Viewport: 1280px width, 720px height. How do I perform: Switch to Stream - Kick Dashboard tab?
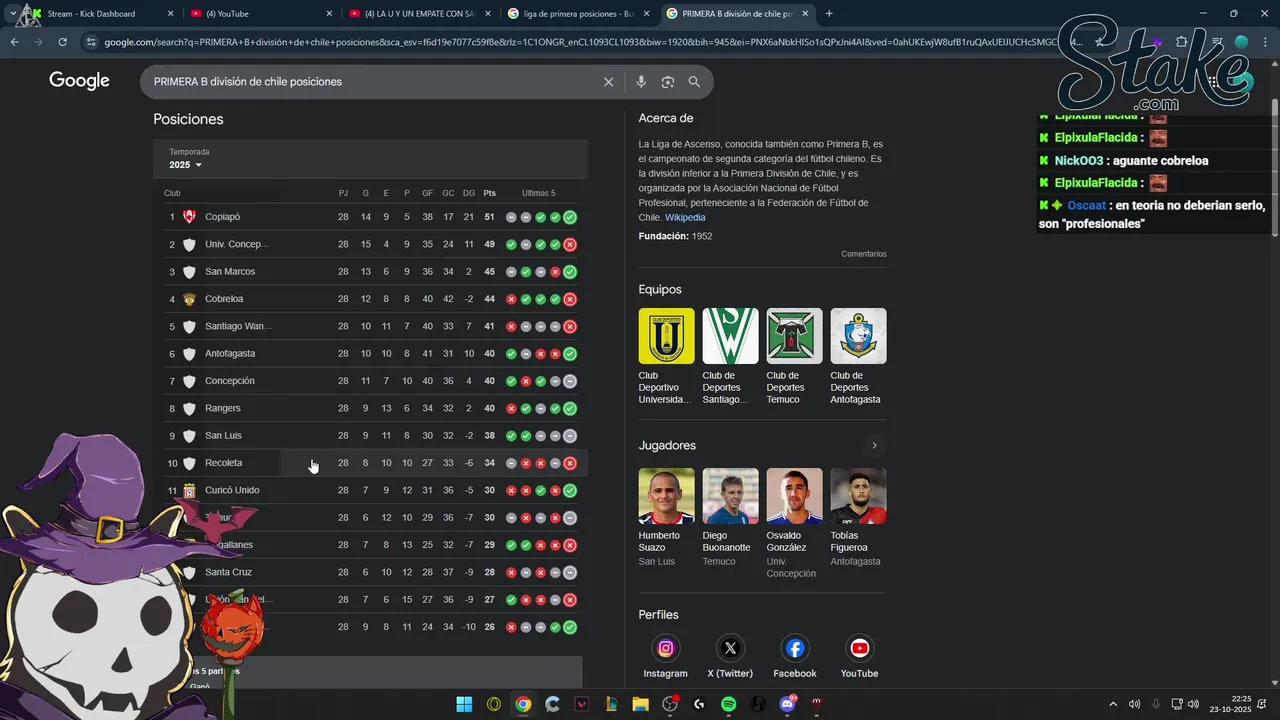[100, 14]
